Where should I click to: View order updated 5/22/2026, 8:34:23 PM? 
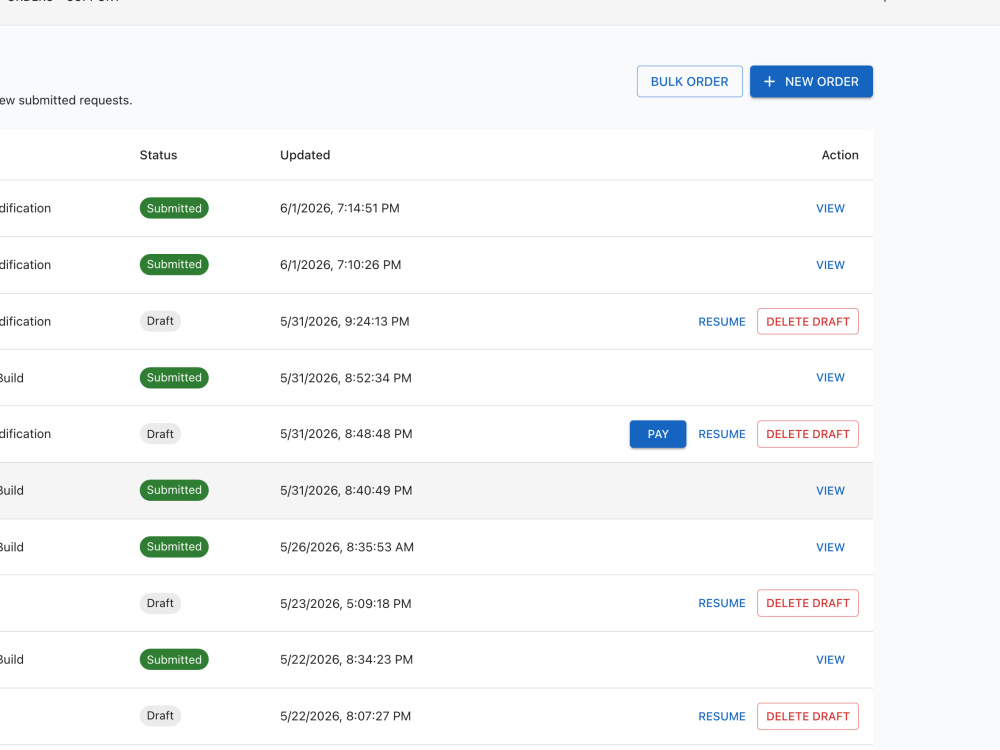tap(830, 659)
